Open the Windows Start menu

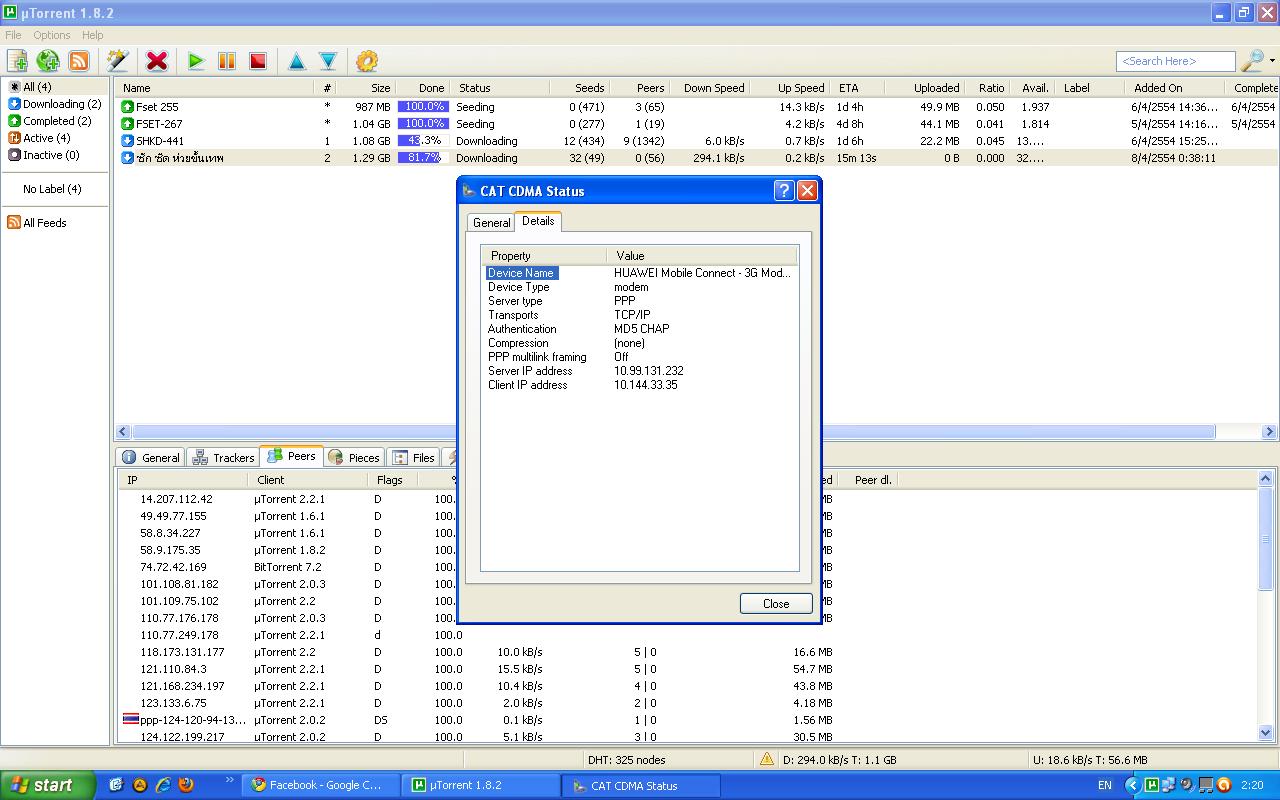tap(47, 785)
